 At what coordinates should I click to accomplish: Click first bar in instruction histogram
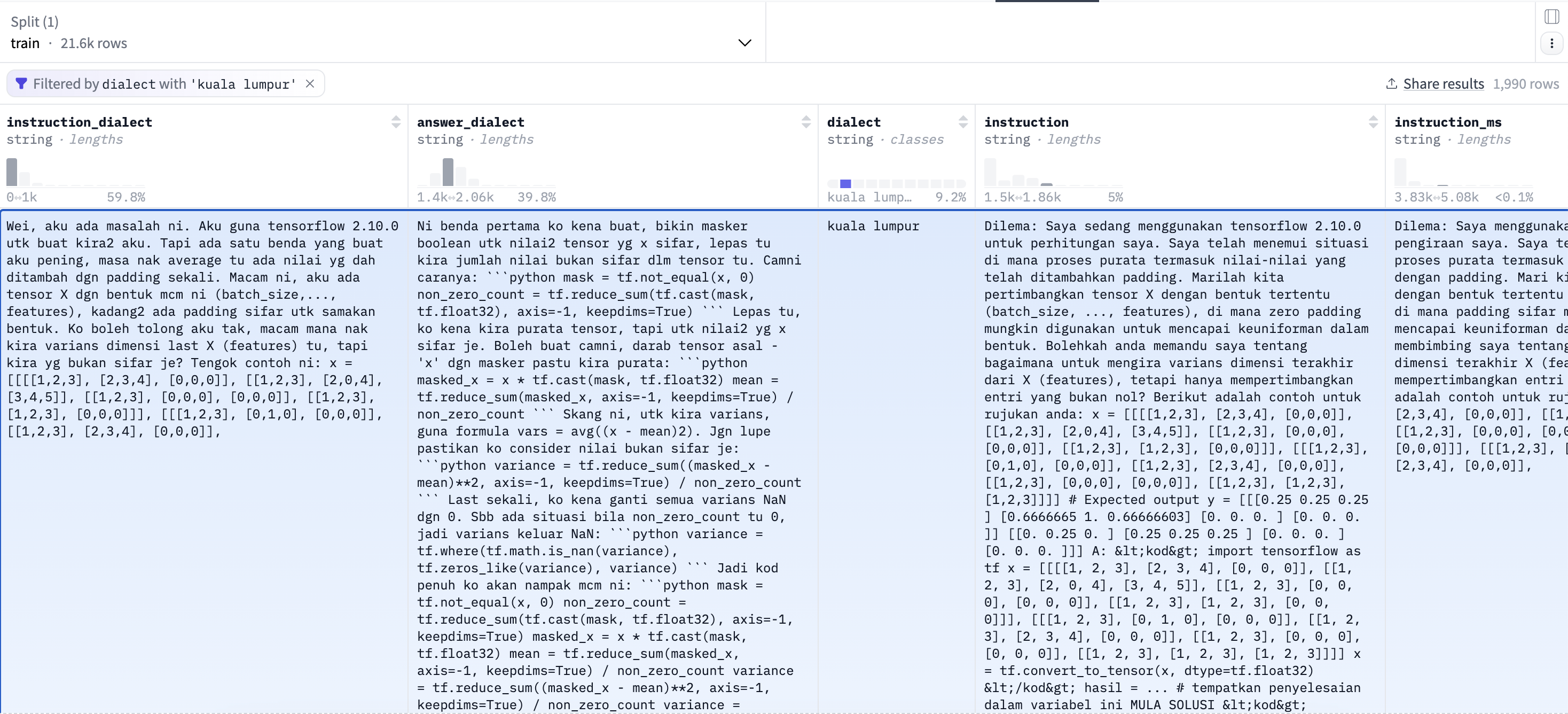click(x=990, y=172)
